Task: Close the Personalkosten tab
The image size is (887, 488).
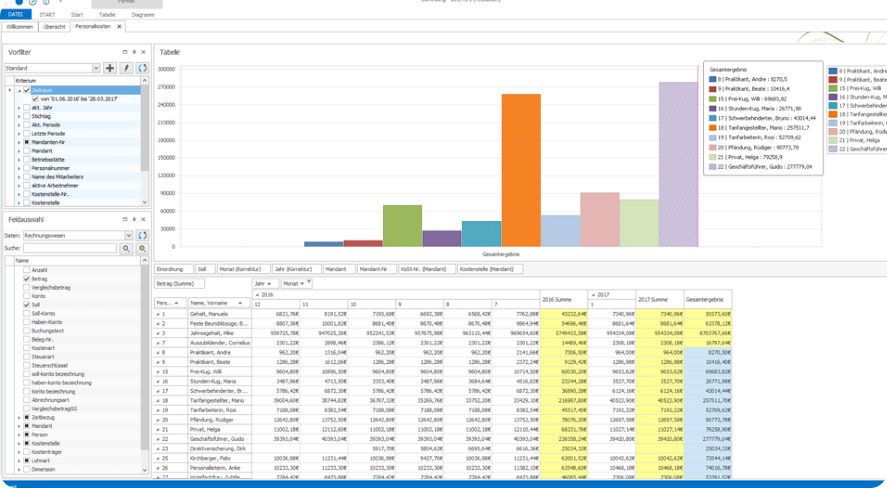Action: coord(121,26)
